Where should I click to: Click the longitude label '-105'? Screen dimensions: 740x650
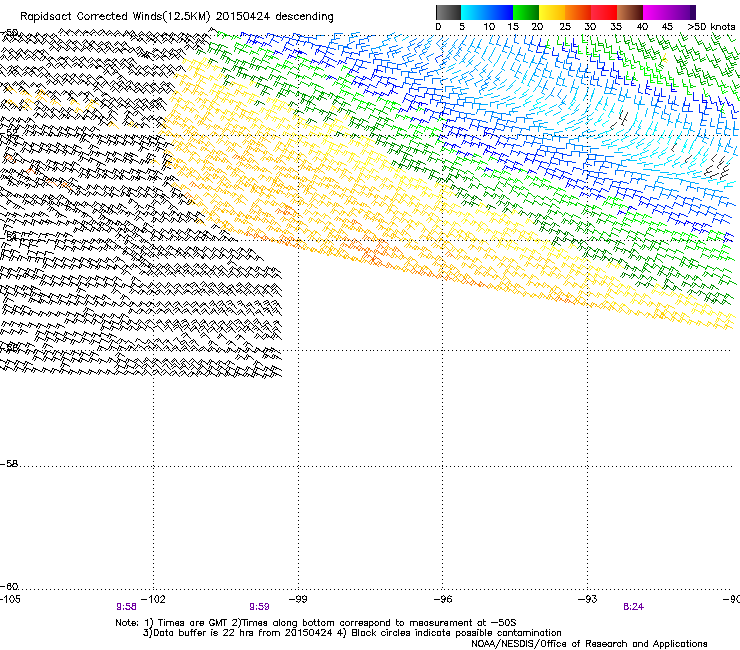(10, 599)
